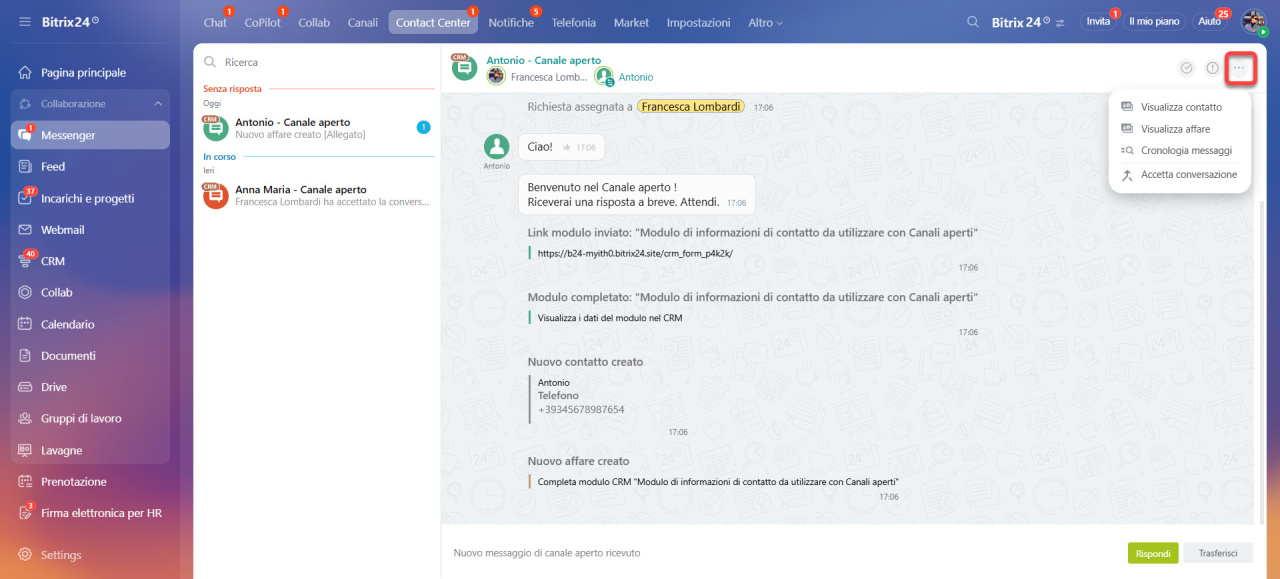
Task: Open the crm_form_p4k2k site link
Action: pos(635,254)
